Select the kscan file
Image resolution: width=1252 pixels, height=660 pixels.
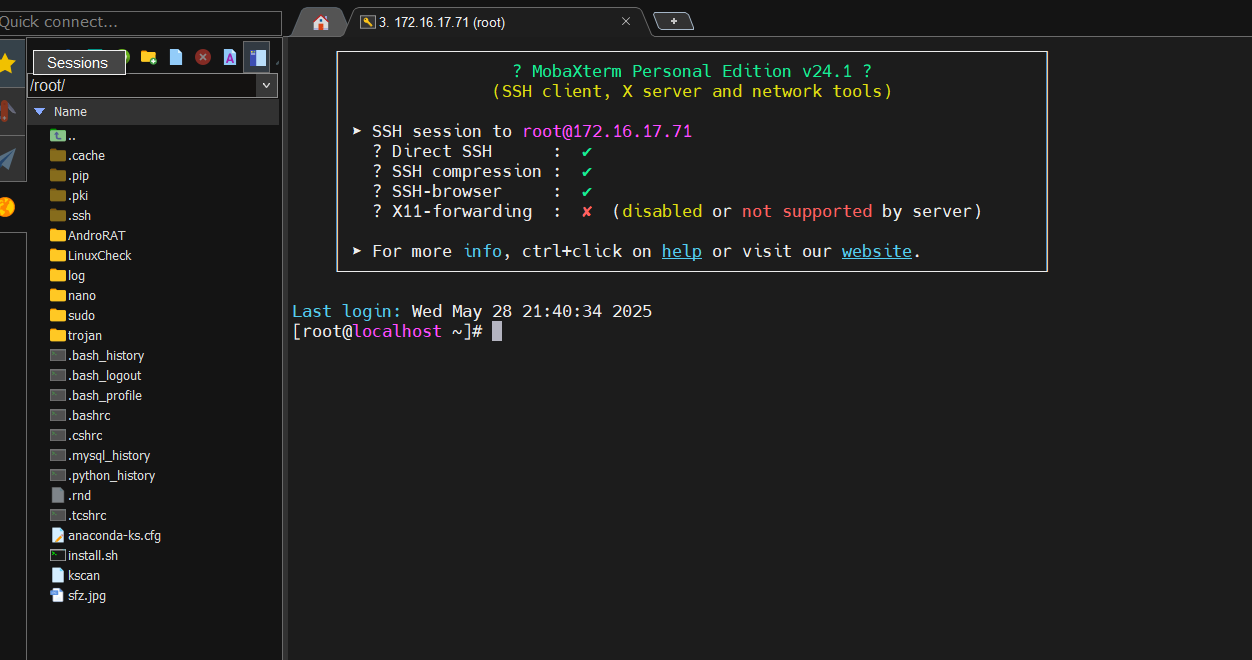tap(76, 575)
